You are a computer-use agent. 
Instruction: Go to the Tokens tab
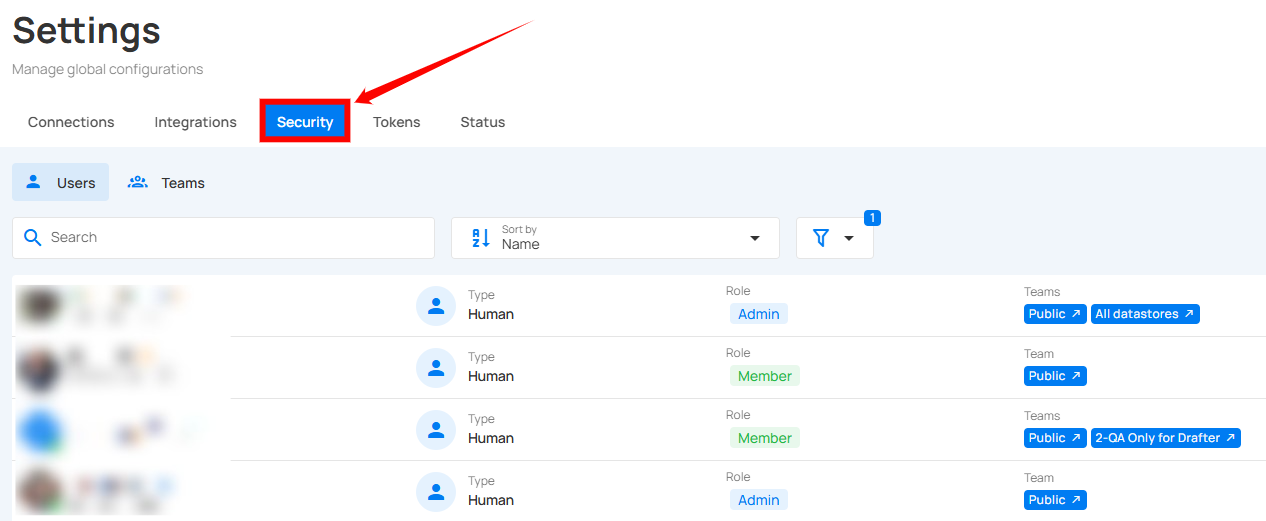click(x=396, y=122)
